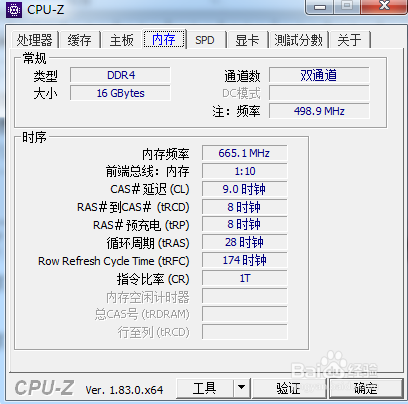Click the tRP 8 时钟 value
408x404 pixels.
(x=244, y=224)
